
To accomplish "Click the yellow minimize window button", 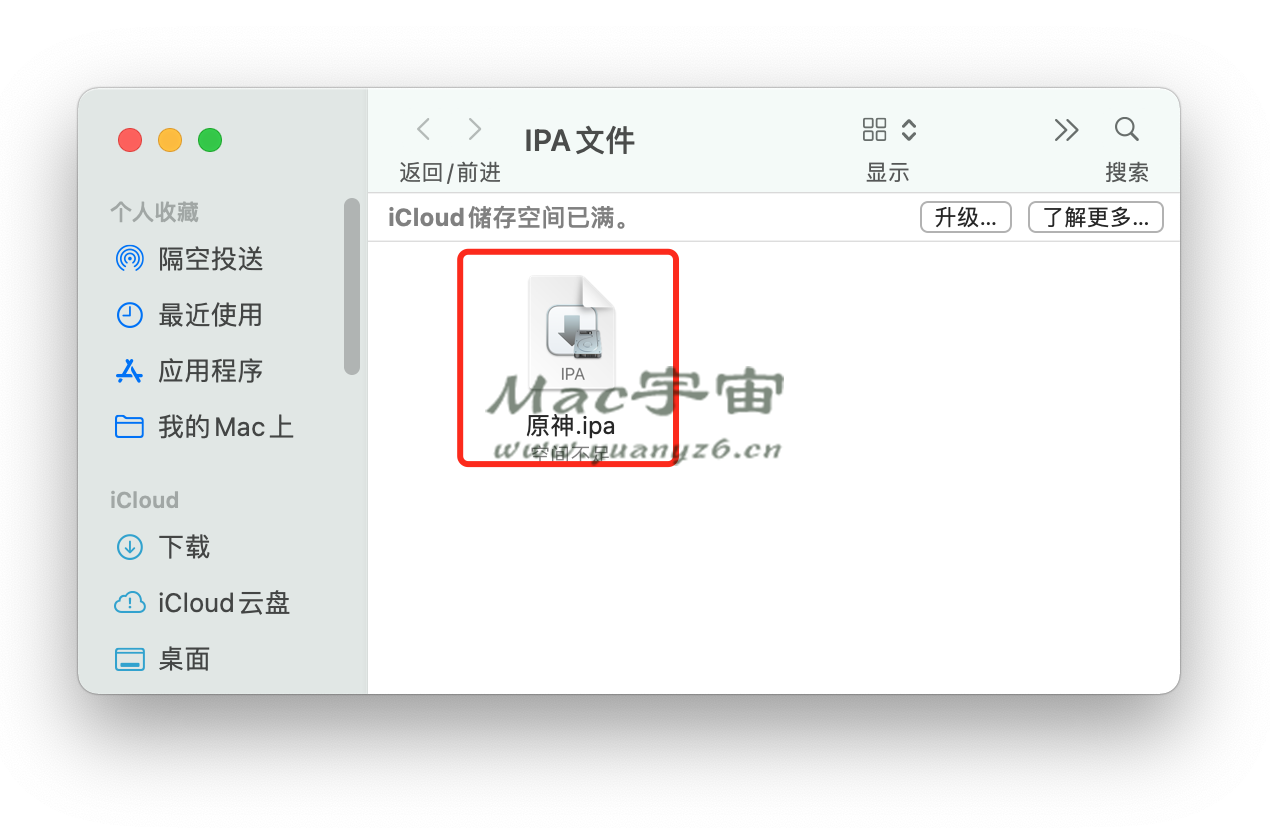I will click(x=170, y=140).
